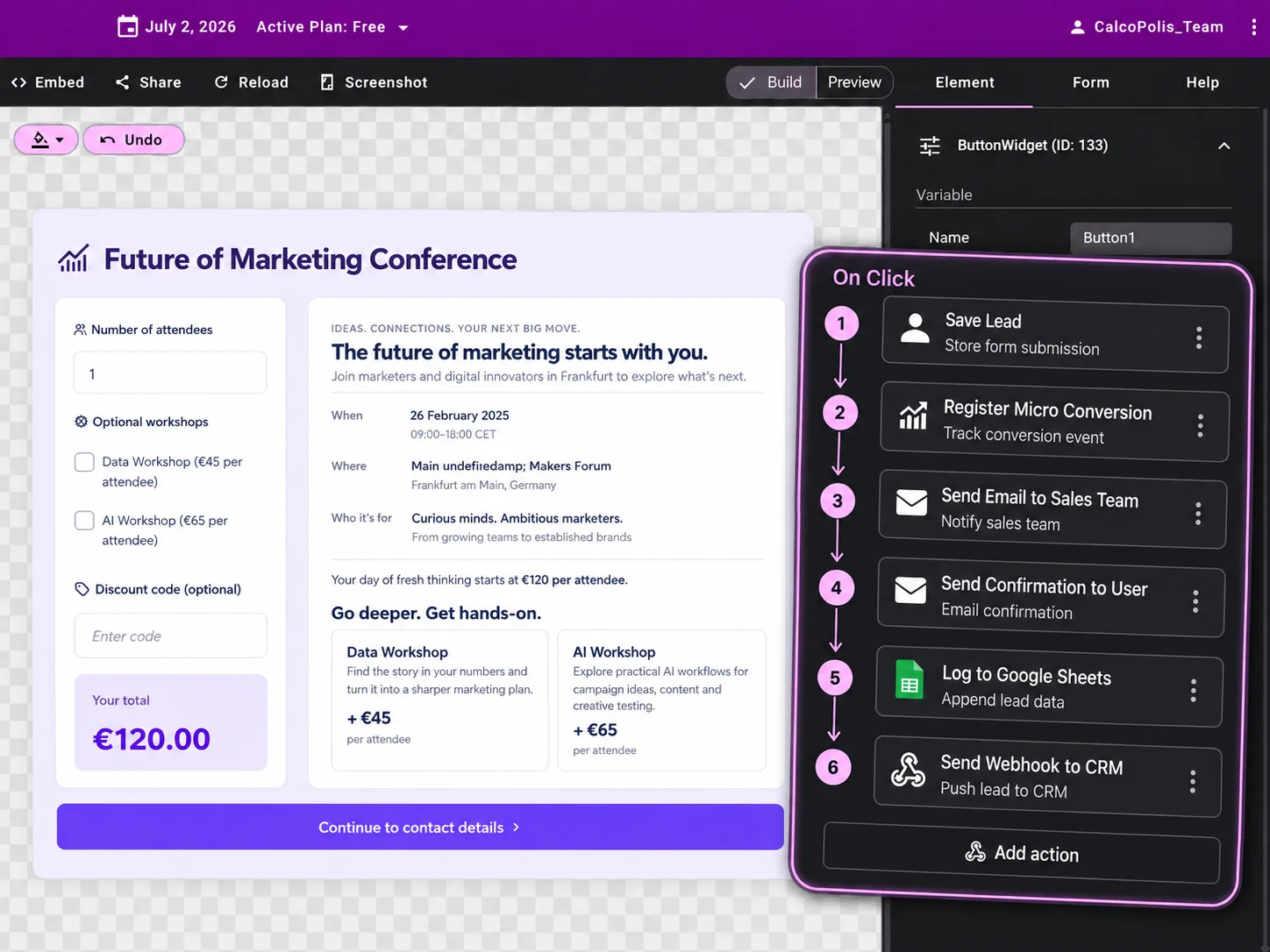Click the Enter code discount field
1270x952 pixels.
[x=170, y=636]
